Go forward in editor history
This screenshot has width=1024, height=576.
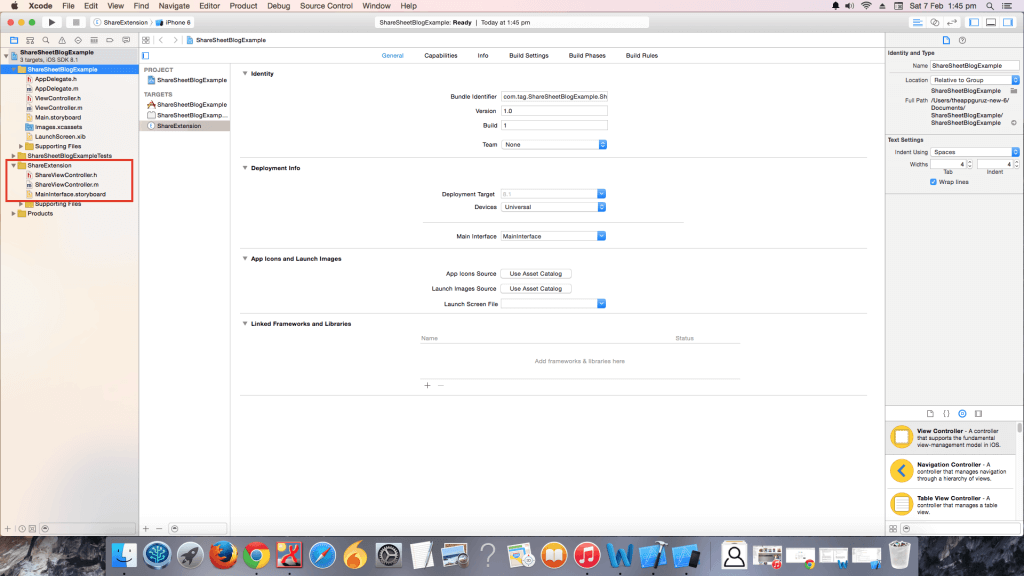(175, 40)
